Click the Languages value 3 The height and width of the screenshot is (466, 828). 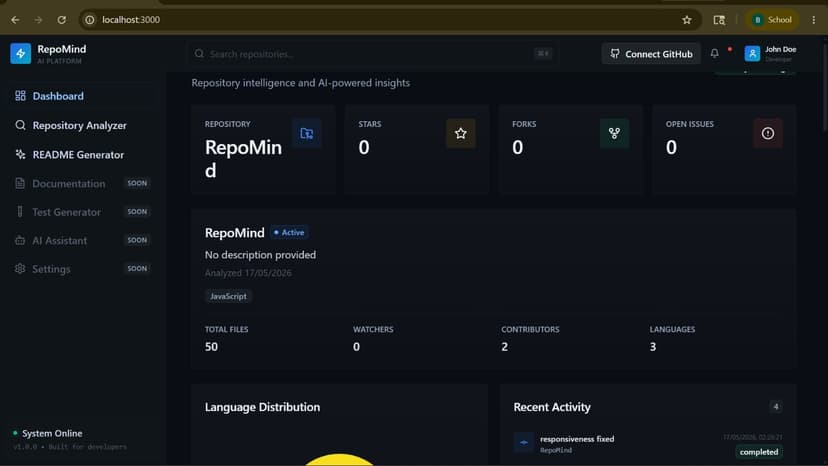pos(653,347)
